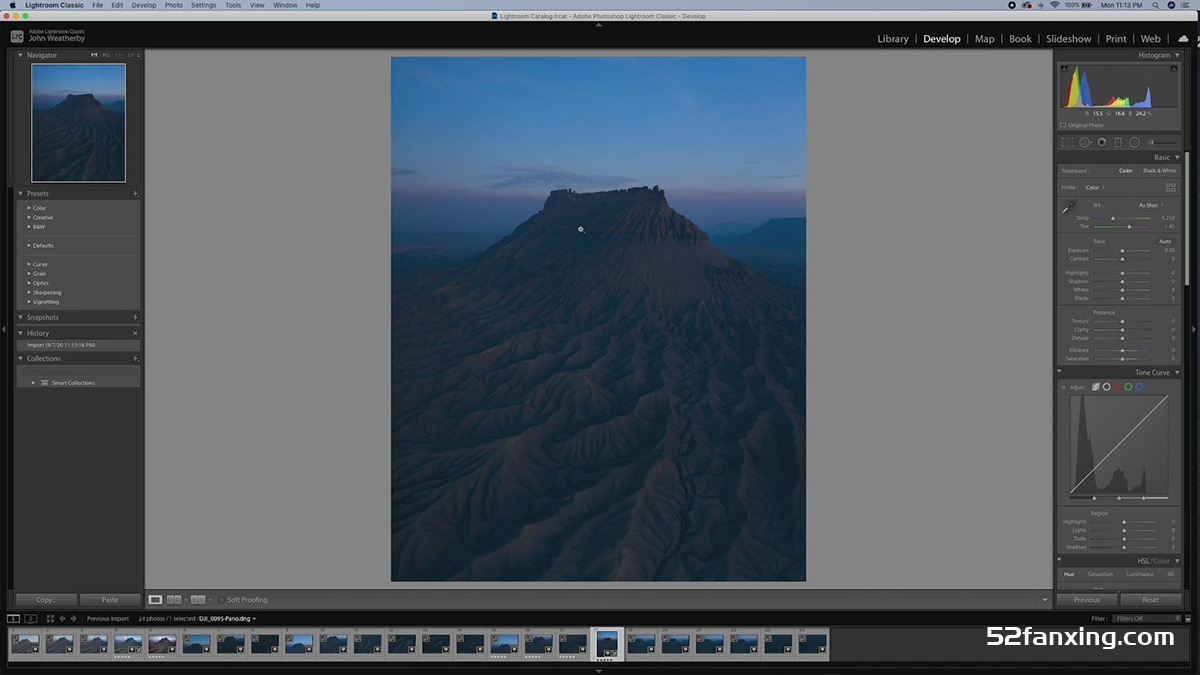
Task: Adjust the Temp slider handle
Action: (x=1113, y=218)
